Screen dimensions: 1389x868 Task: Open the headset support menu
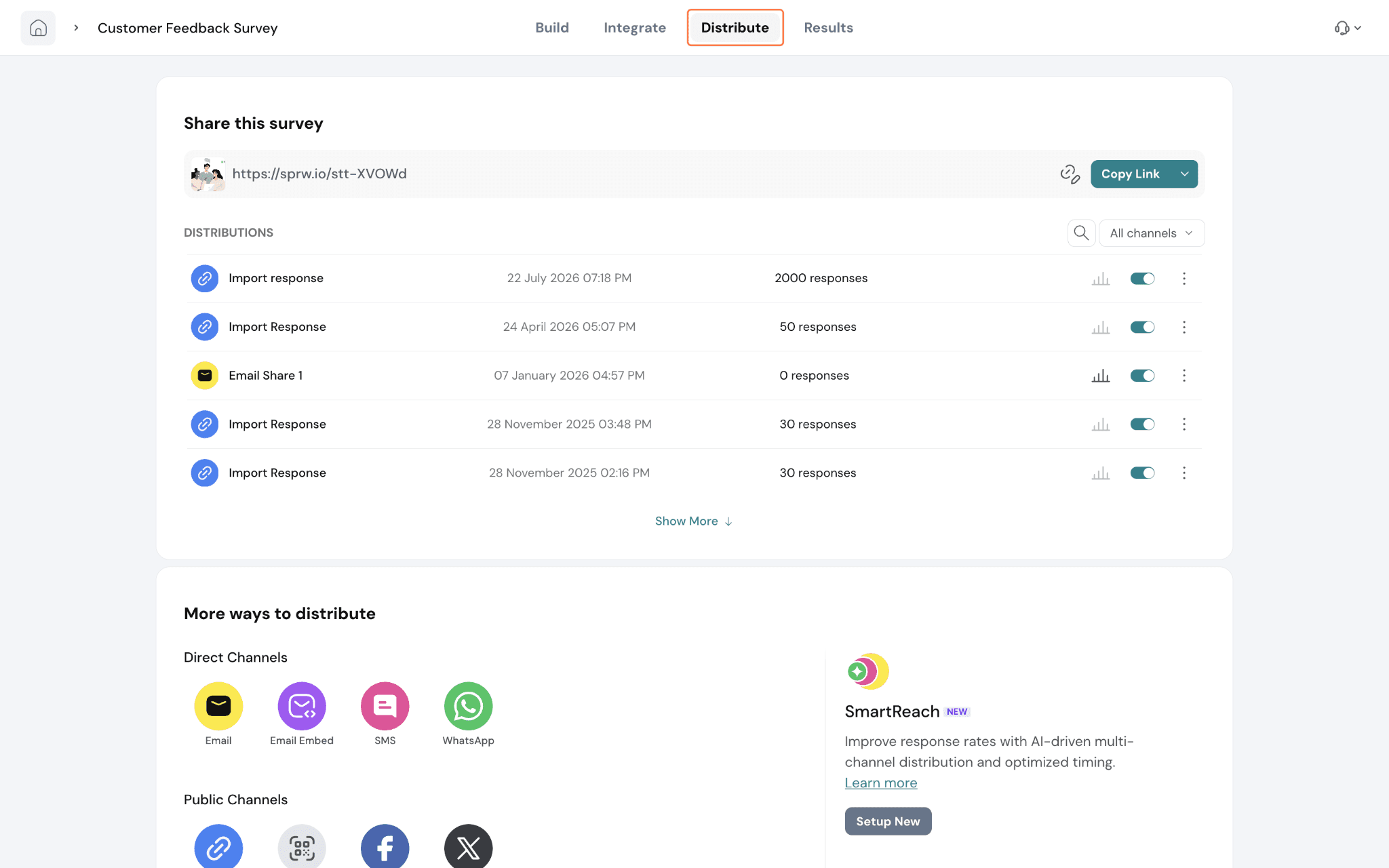pyautogui.click(x=1348, y=28)
